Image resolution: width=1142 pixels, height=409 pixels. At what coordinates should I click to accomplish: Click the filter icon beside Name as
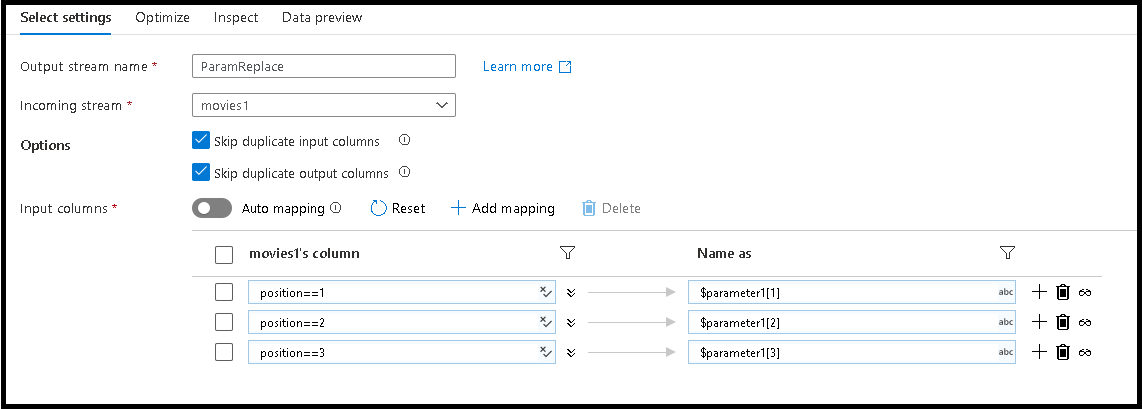click(1007, 253)
